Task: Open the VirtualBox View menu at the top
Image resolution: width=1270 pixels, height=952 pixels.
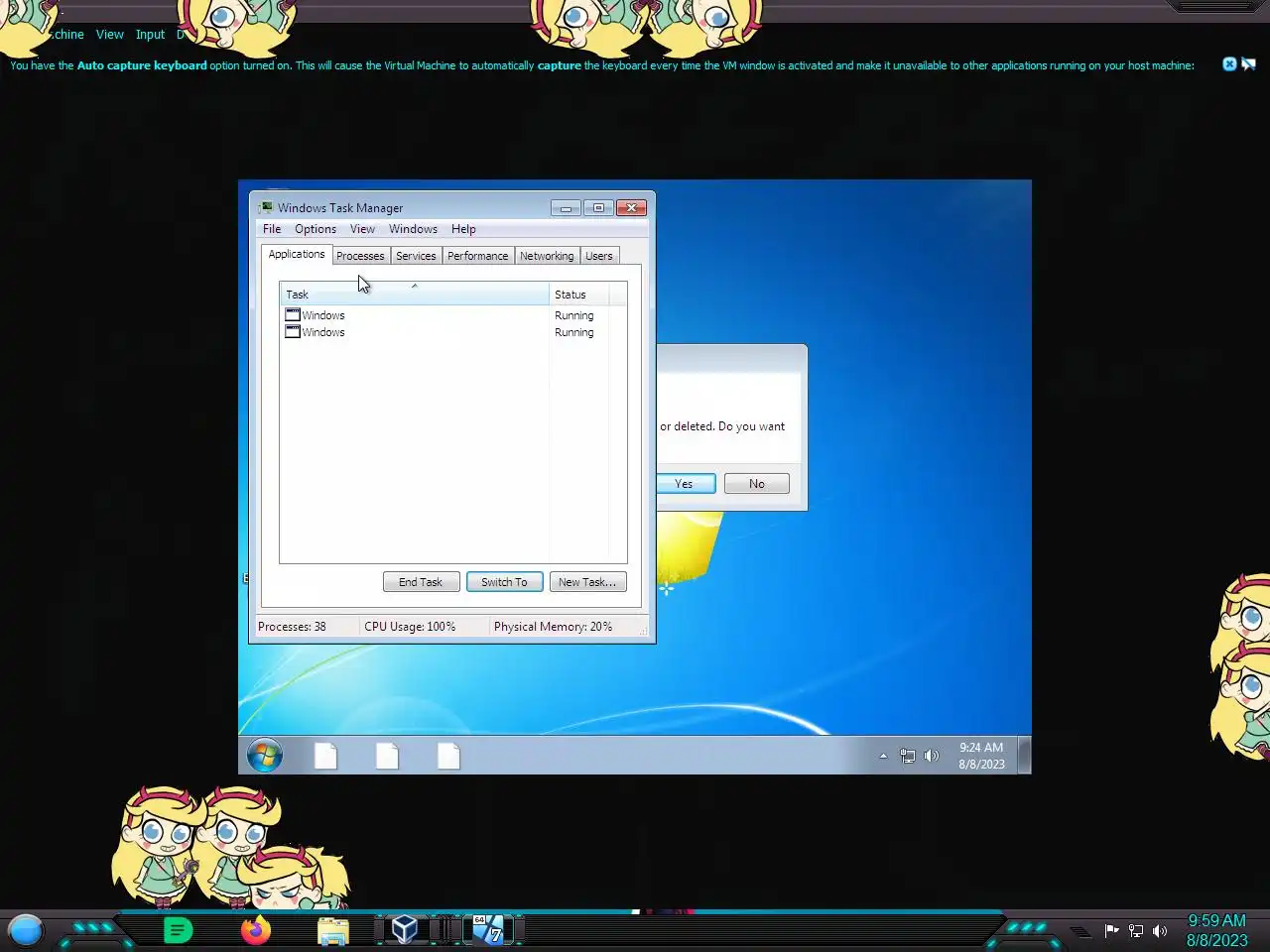Action: 109,35
